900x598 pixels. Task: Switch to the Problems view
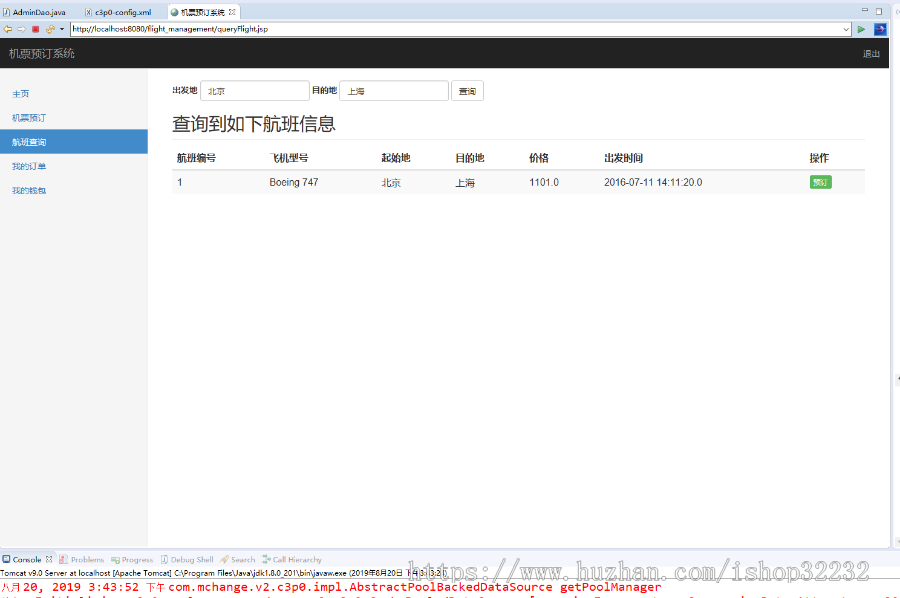[85, 559]
